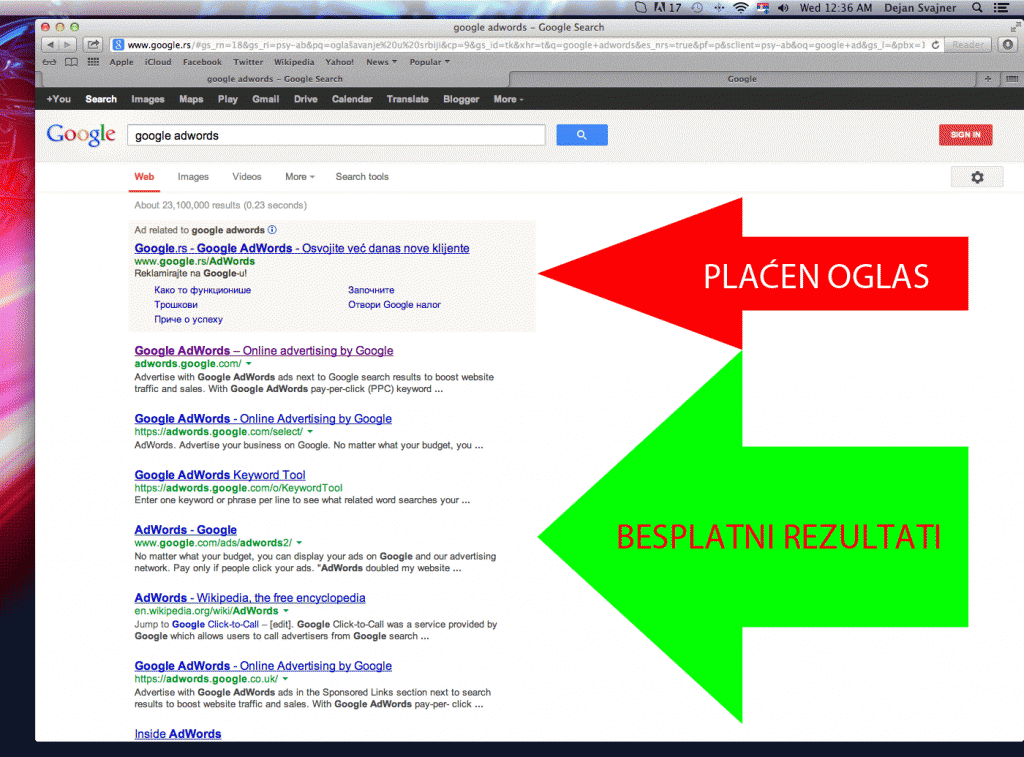Open Time Machine menu bar icon

click(x=697, y=8)
